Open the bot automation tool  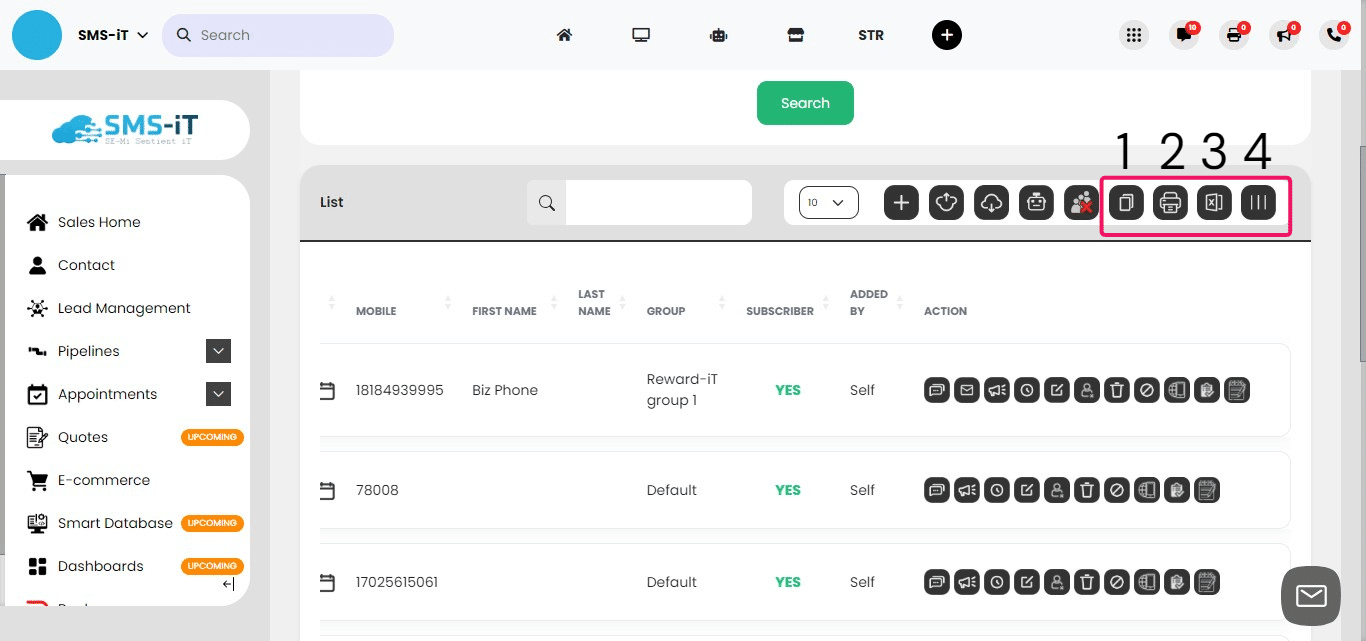(x=1036, y=202)
